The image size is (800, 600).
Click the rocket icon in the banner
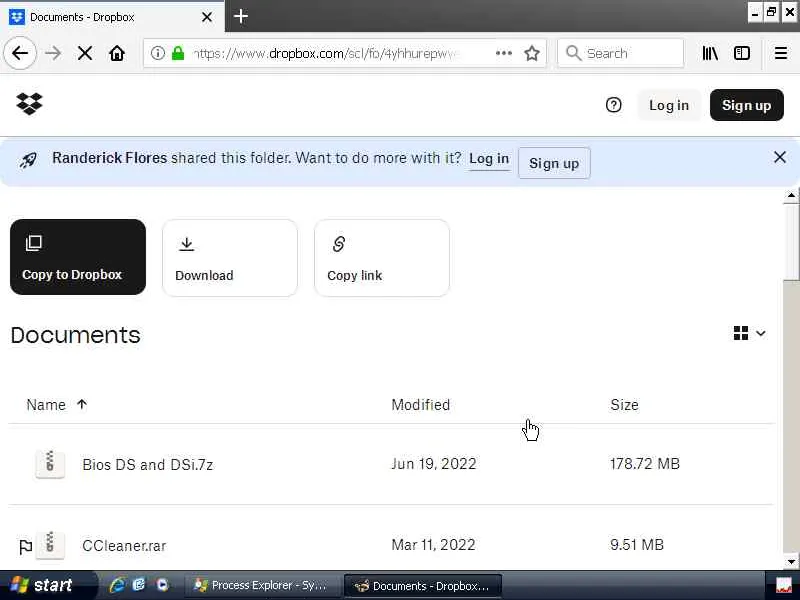coord(28,160)
